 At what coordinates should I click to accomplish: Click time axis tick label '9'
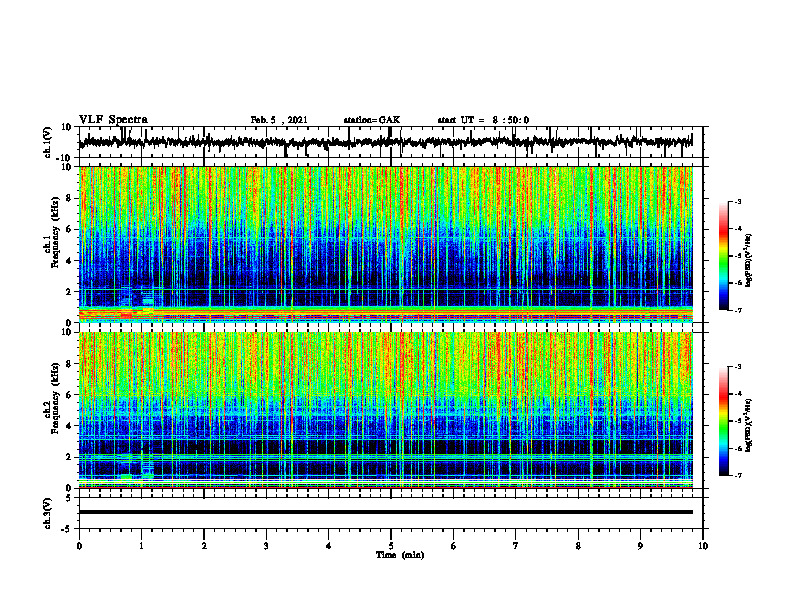click(640, 546)
